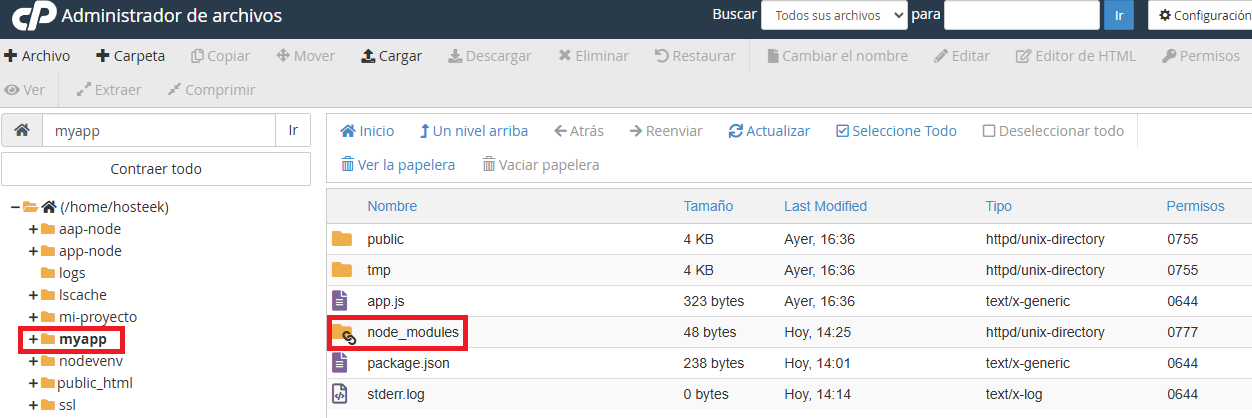
Task: Click the Mover toolbar button
Action: click(305, 56)
